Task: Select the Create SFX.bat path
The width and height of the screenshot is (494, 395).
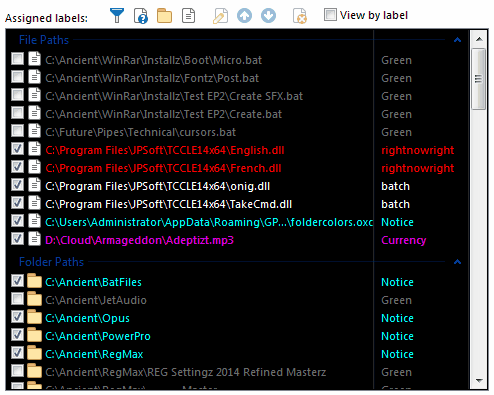Action: (174, 96)
